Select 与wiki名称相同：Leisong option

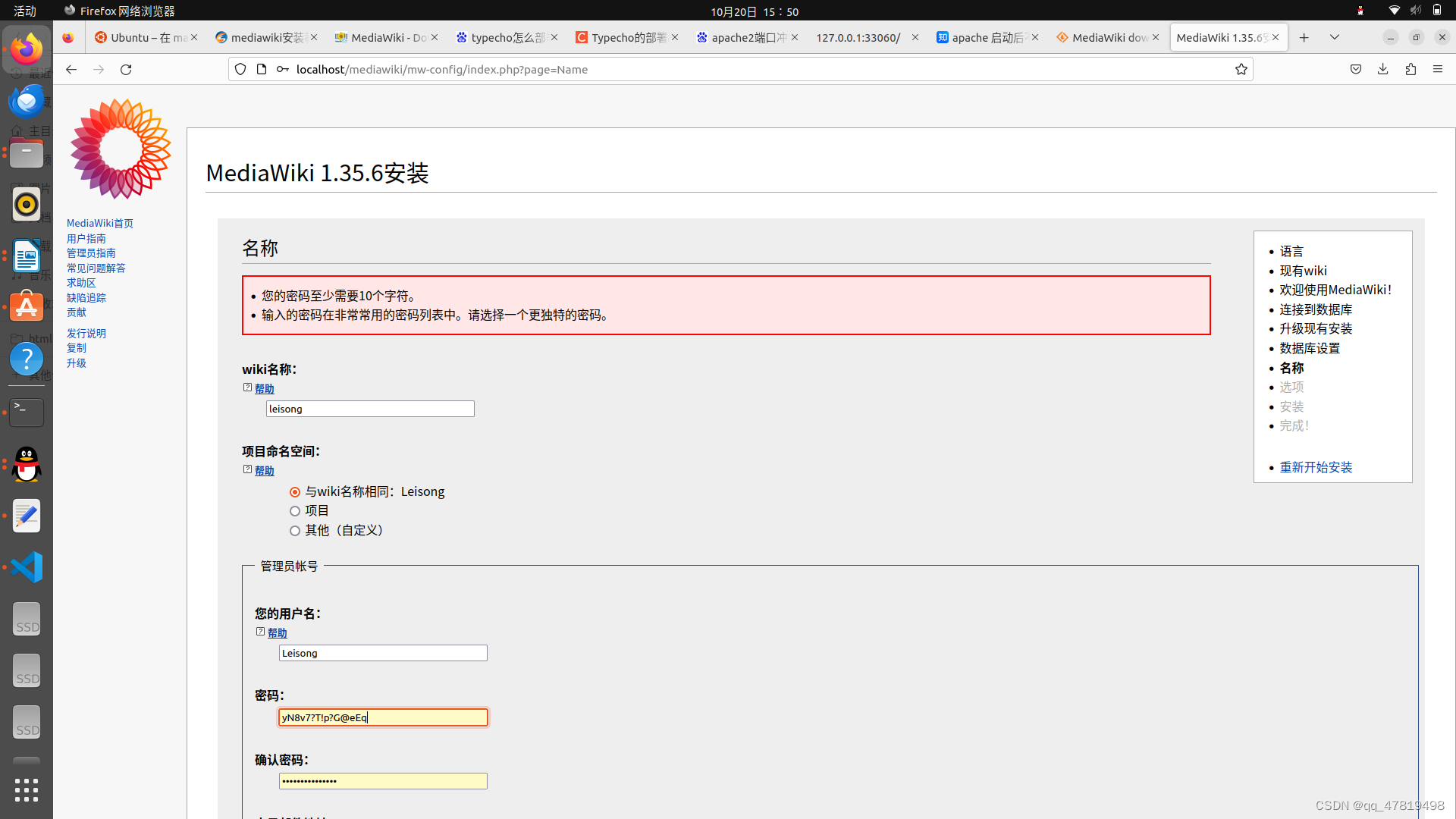[295, 491]
